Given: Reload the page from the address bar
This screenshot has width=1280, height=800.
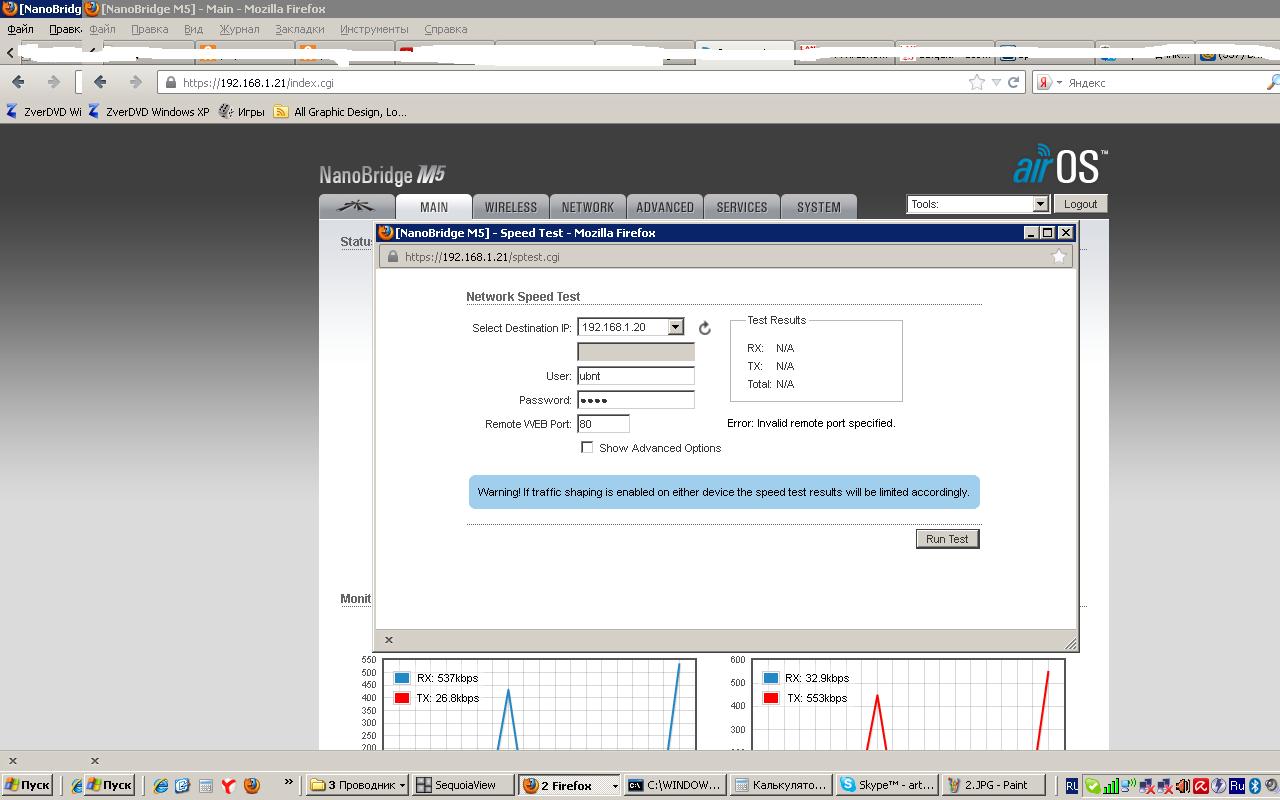Looking at the screenshot, I should click(1013, 83).
